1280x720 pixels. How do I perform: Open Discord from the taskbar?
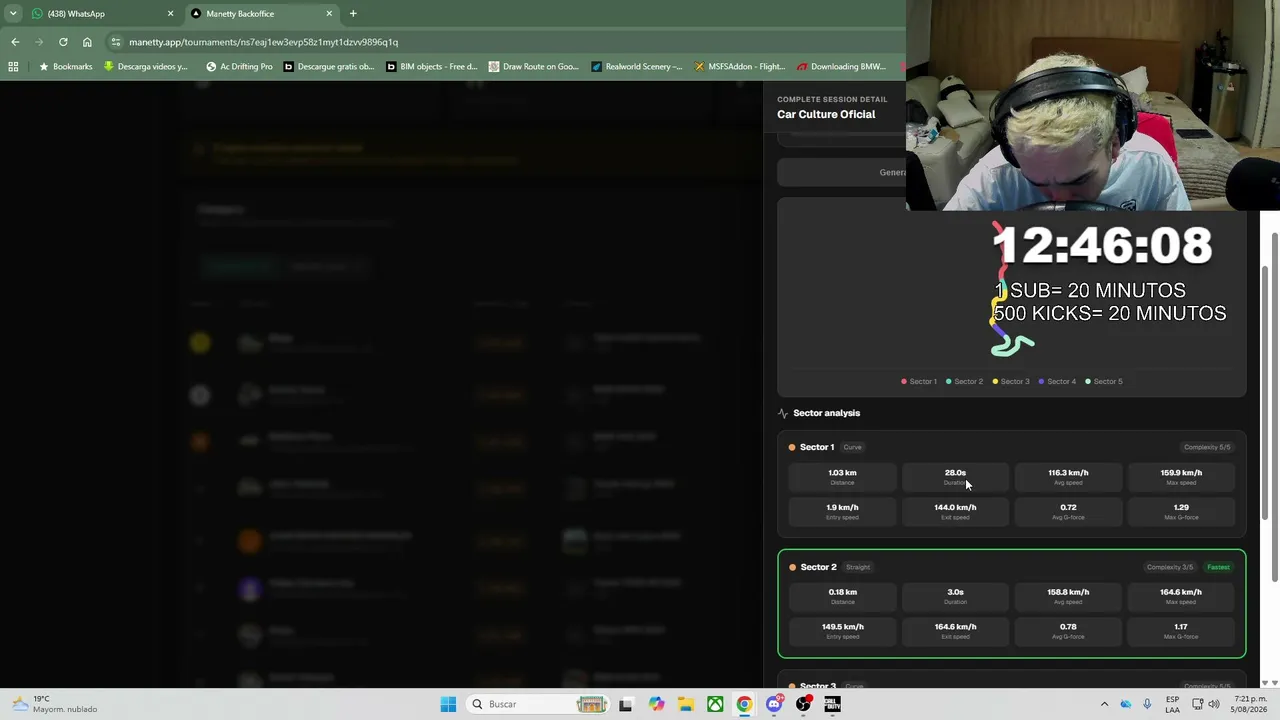coord(774,704)
